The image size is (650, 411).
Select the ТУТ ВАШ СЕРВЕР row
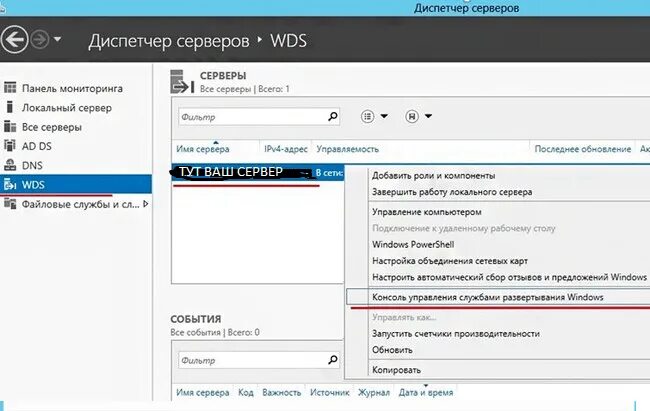[x=257, y=172]
